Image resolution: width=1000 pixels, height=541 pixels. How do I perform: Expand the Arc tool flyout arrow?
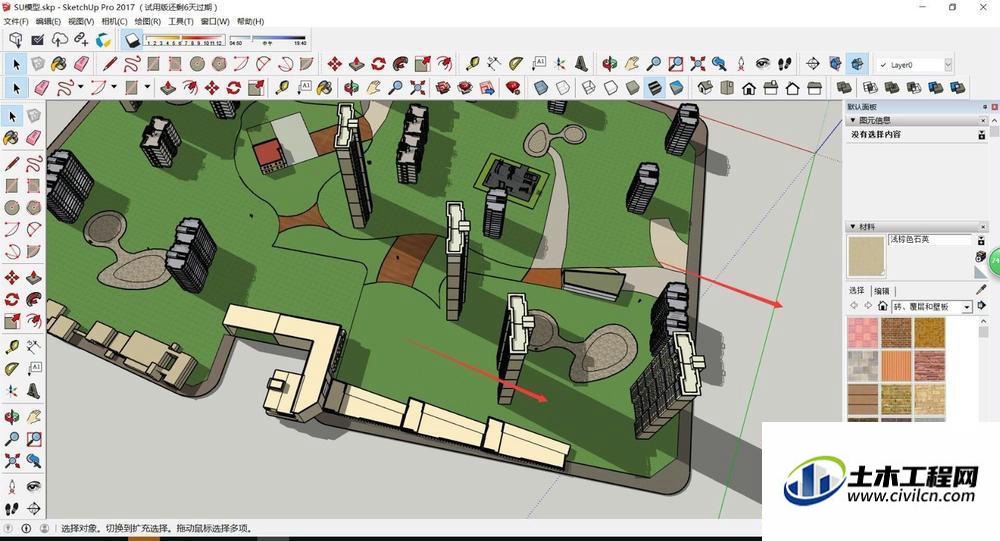[114, 86]
